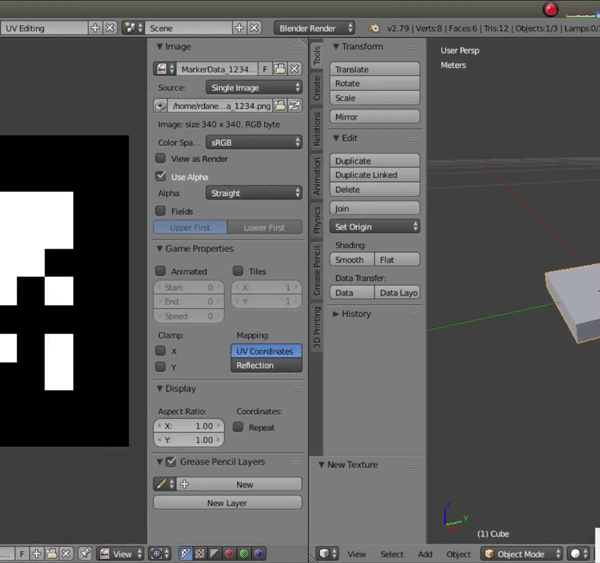The image size is (600, 563).
Task: Open the Set Origin dropdown
Action: click(x=375, y=227)
